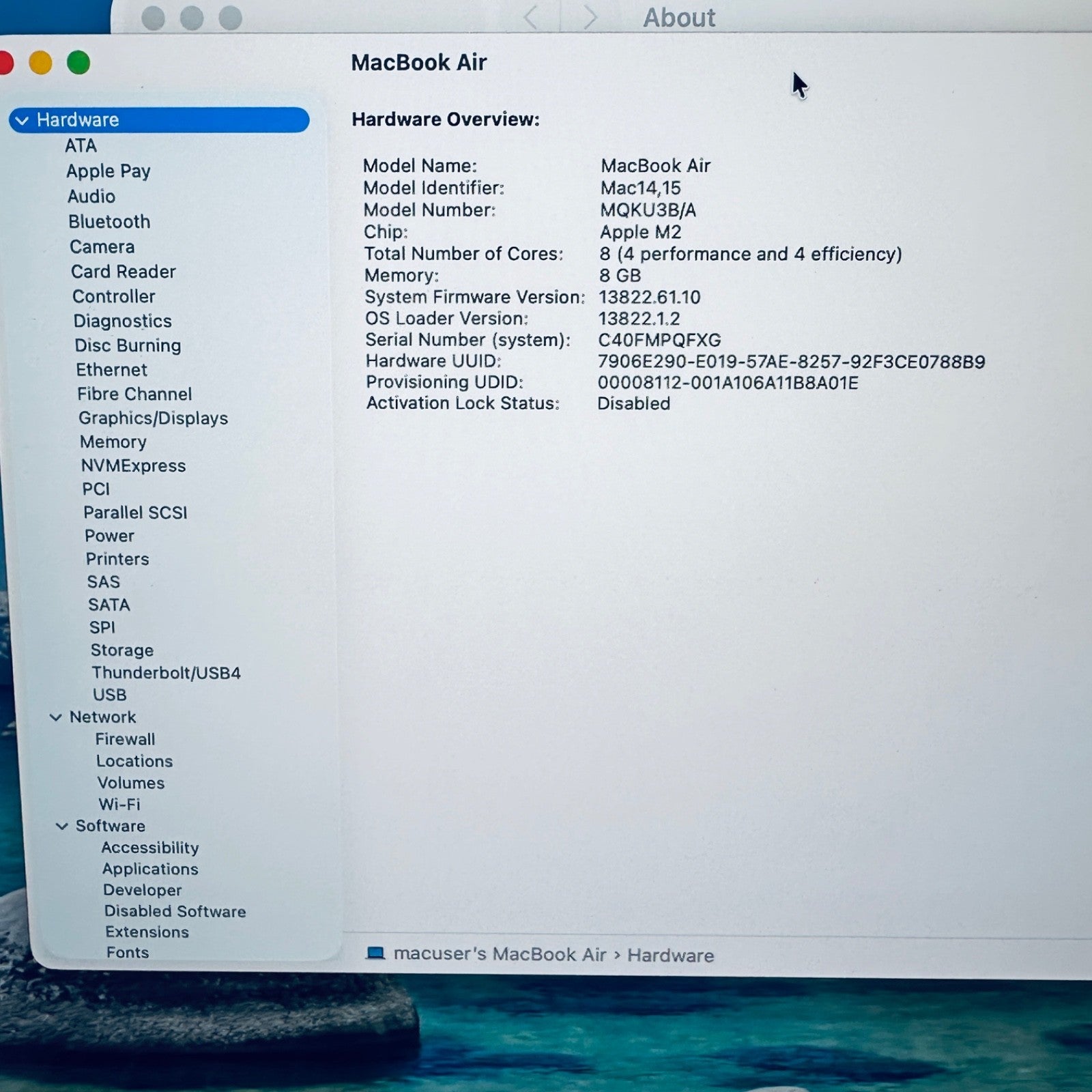Click Activation Lock Status Disabled value
This screenshot has height=1092, width=1092.
[x=634, y=403]
